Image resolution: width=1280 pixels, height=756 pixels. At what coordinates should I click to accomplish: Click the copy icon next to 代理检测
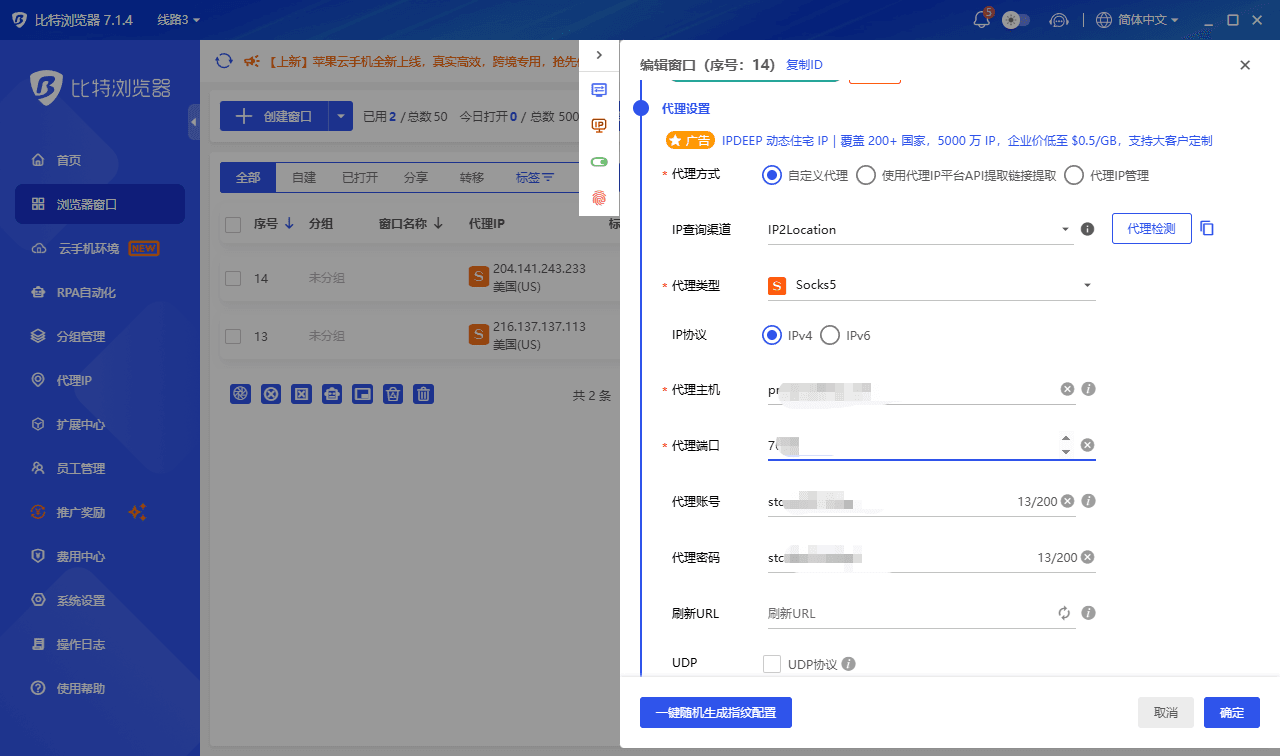click(1207, 228)
